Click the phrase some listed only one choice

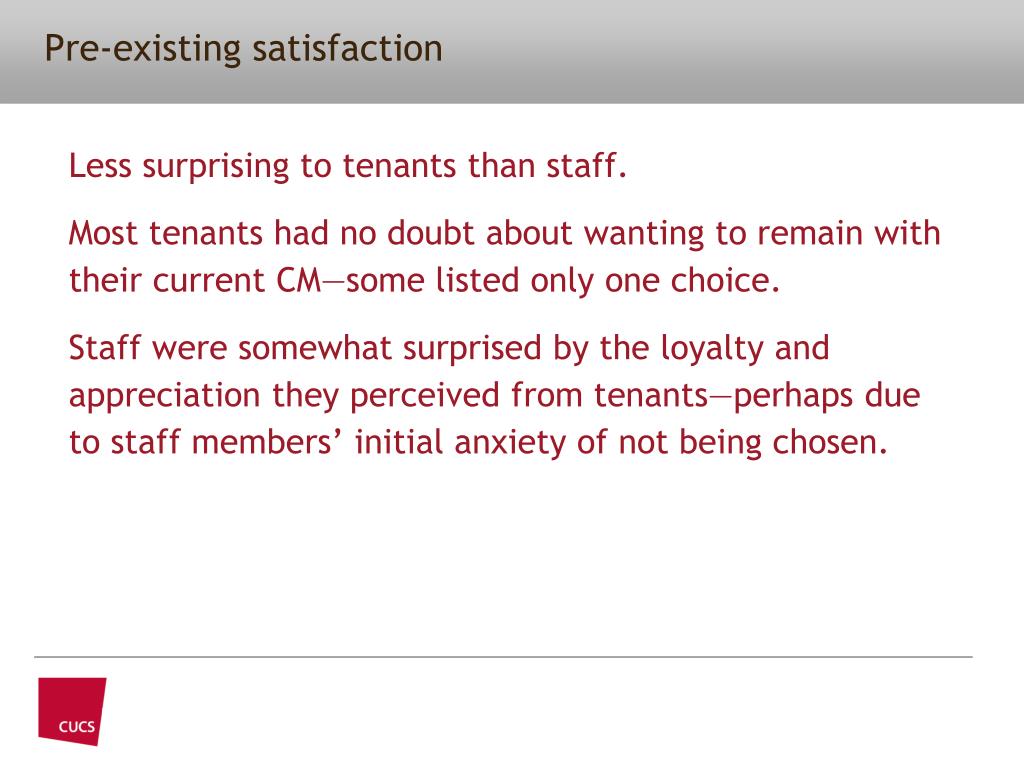pyautogui.click(x=563, y=280)
